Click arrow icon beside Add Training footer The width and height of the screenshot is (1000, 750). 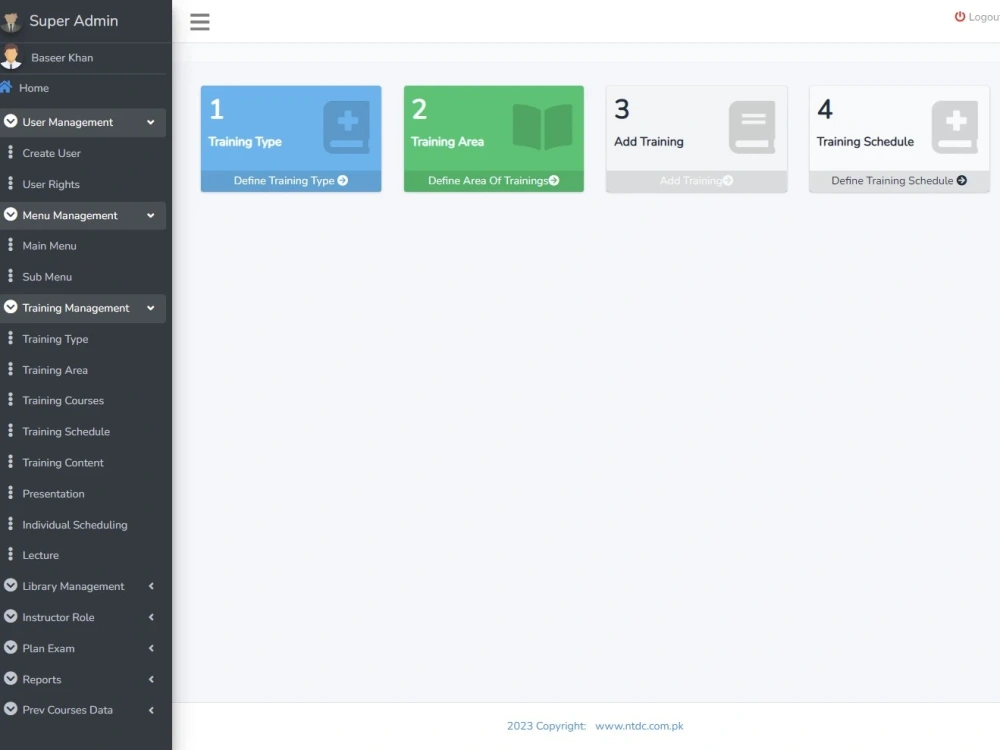point(728,180)
